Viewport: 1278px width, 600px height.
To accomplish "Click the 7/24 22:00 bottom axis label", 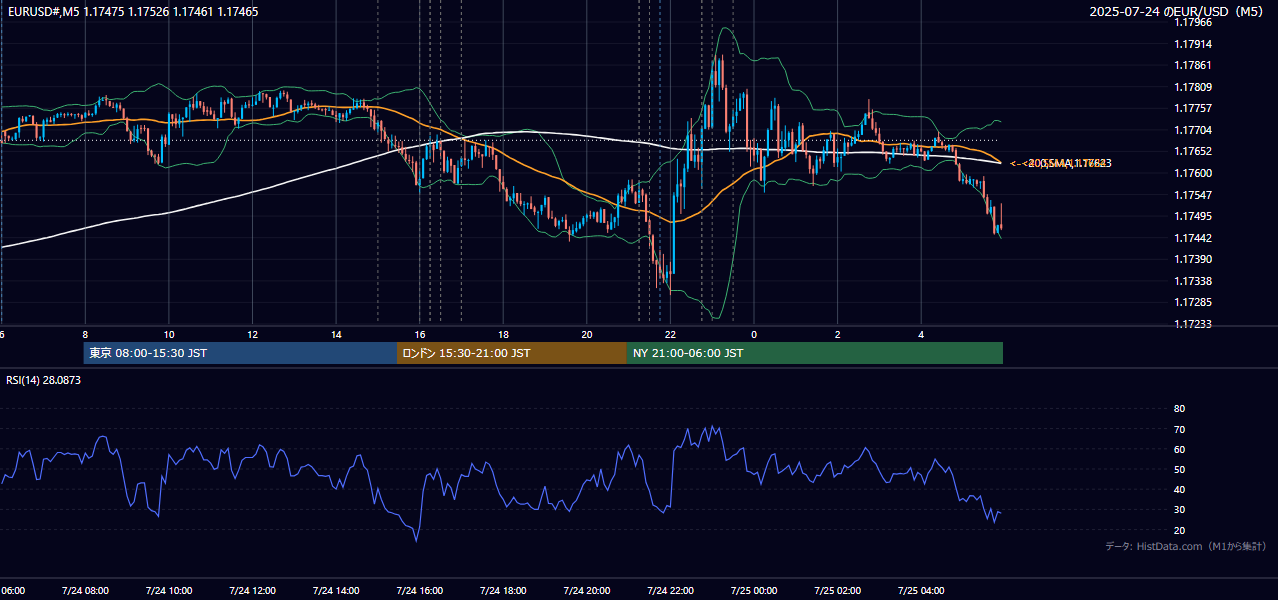I will pyautogui.click(x=670, y=590).
